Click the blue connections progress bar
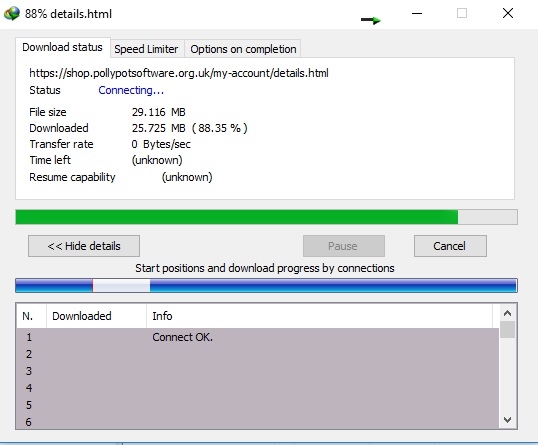The width and height of the screenshot is (538, 445). [266, 285]
